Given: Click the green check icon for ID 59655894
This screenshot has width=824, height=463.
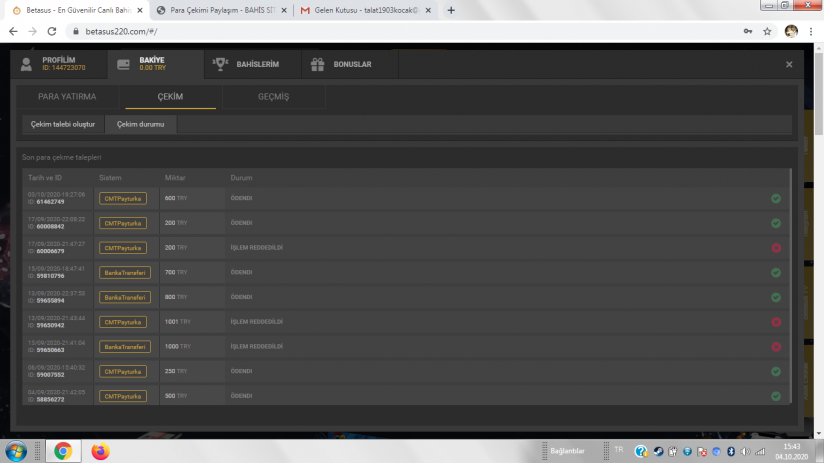Looking at the screenshot, I should click(x=776, y=297).
